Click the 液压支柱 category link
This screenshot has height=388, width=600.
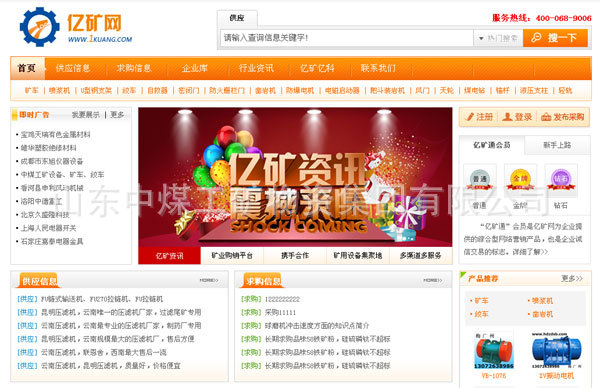click(534, 91)
